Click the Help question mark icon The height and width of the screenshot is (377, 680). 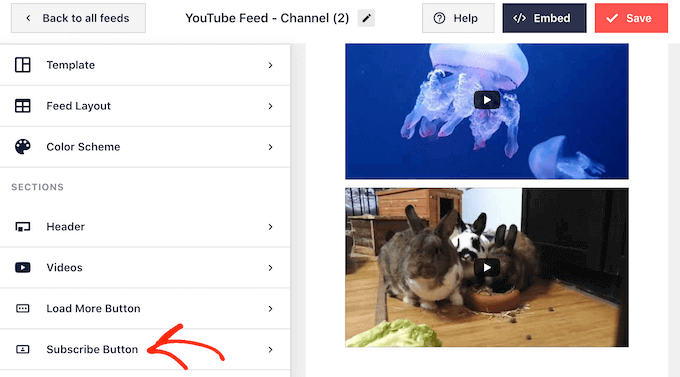tap(439, 18)
